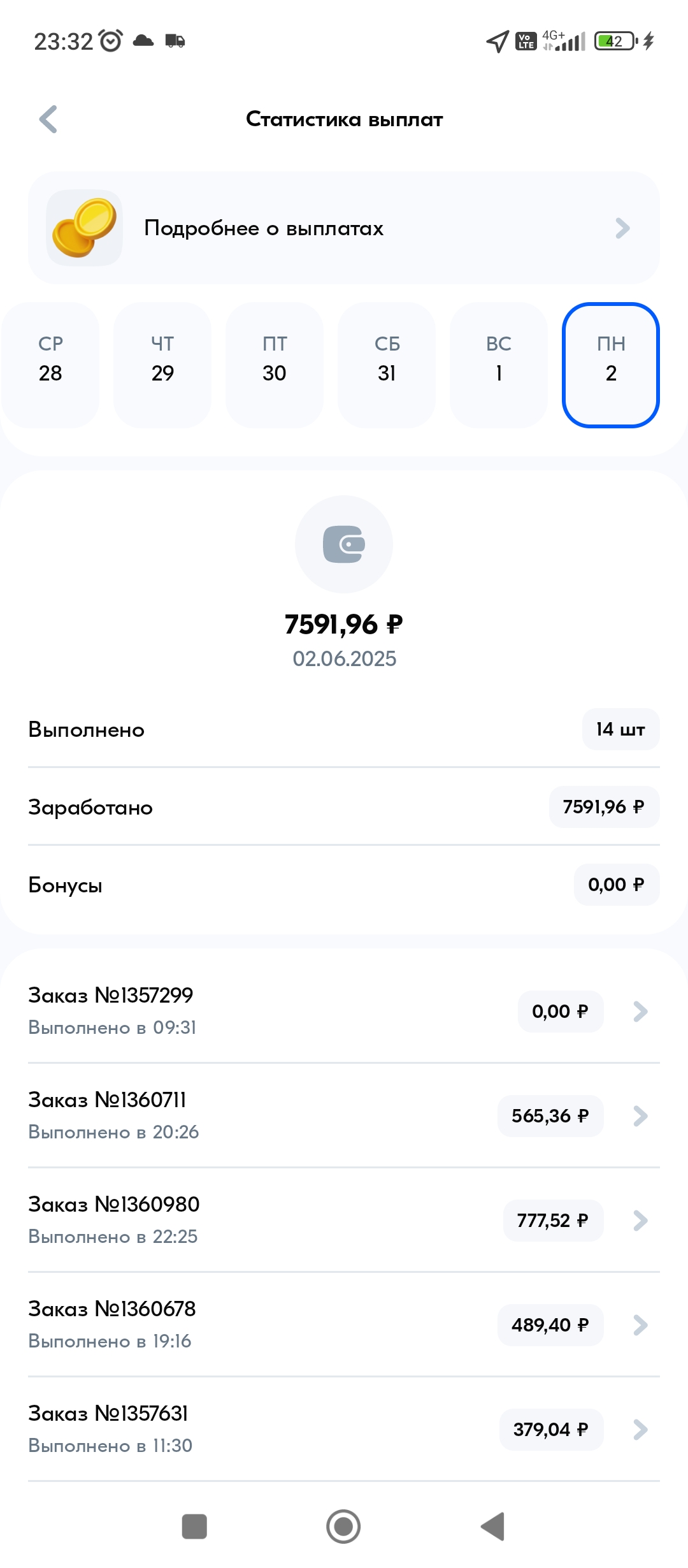Viewport: 688px width, 1568px height.
Task: Select the ВС 1 day tab
Action: [x=499, y=365]
